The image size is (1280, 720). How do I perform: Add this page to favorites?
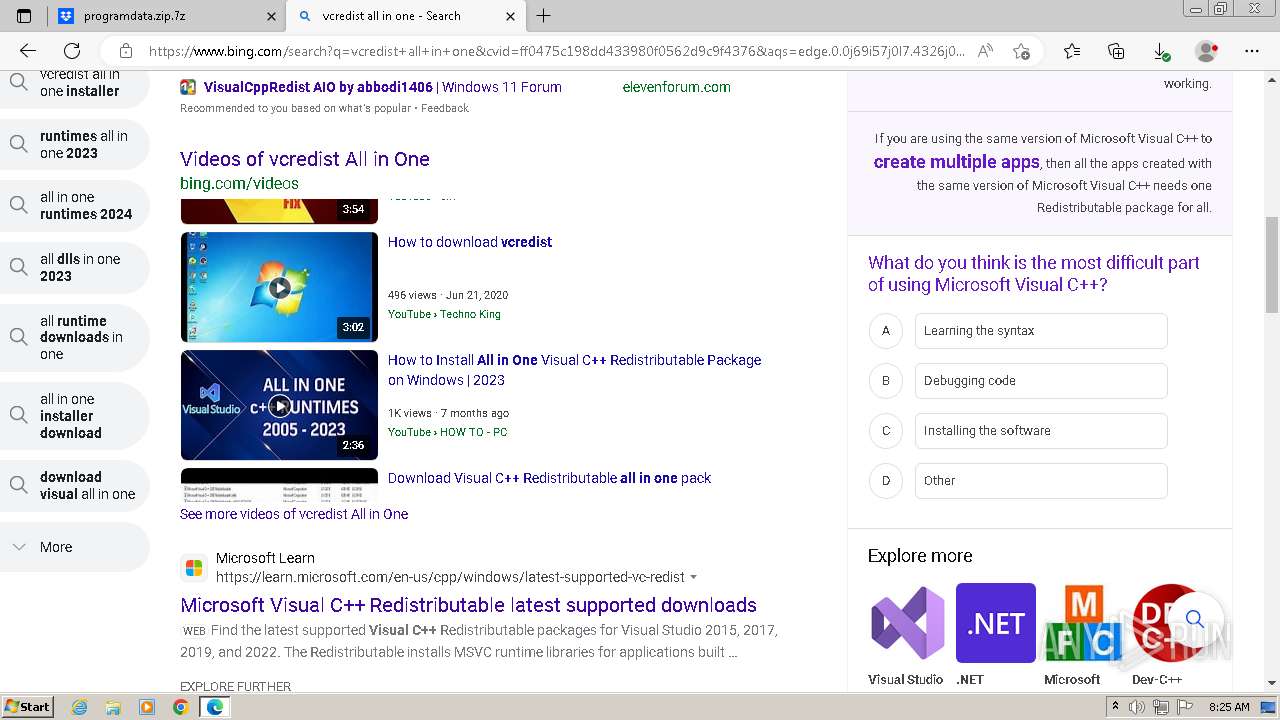1021,51
